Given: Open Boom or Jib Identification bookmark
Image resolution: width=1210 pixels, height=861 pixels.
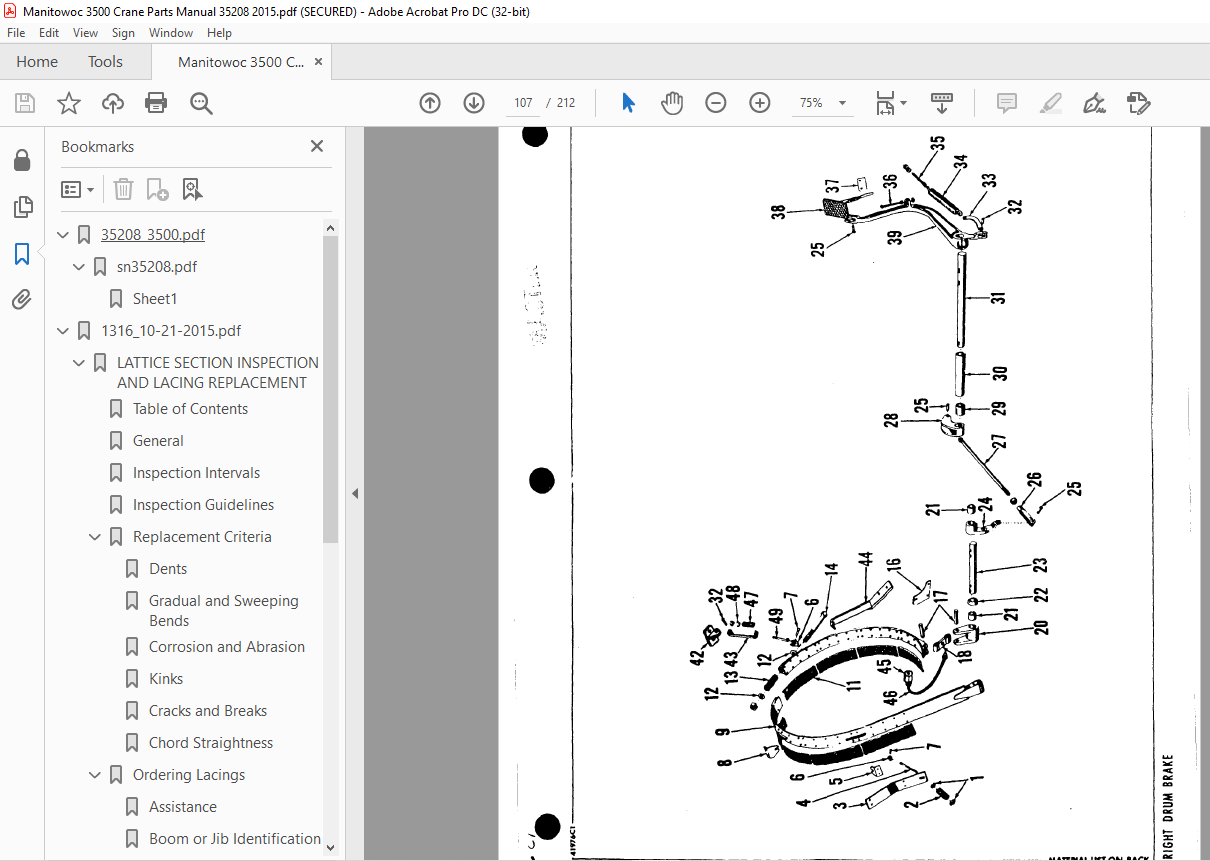Looking at the screenshot, I should click(x=235, y=839).
